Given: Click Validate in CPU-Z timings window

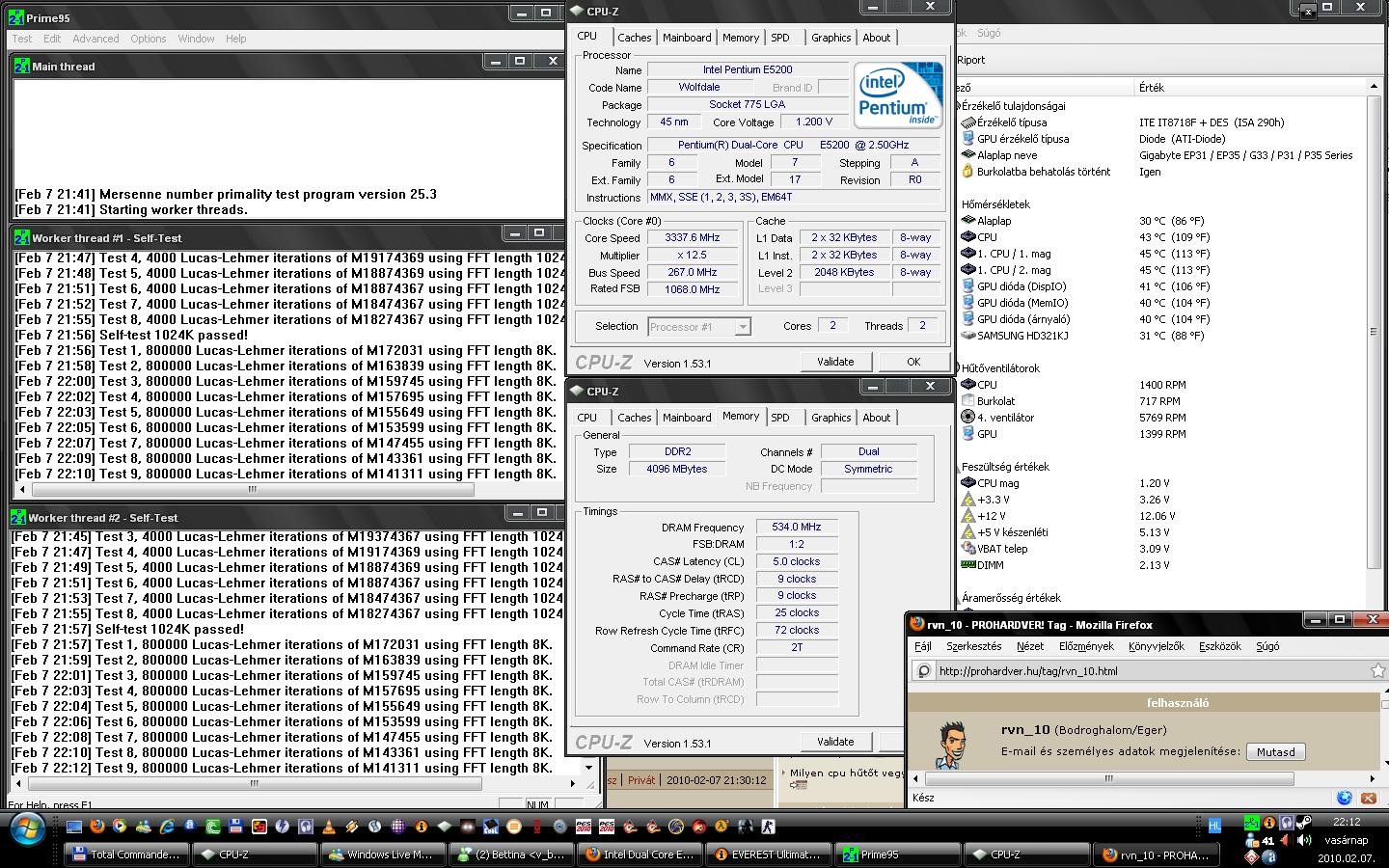Looking at the screenshot, I should pos(835,742).
